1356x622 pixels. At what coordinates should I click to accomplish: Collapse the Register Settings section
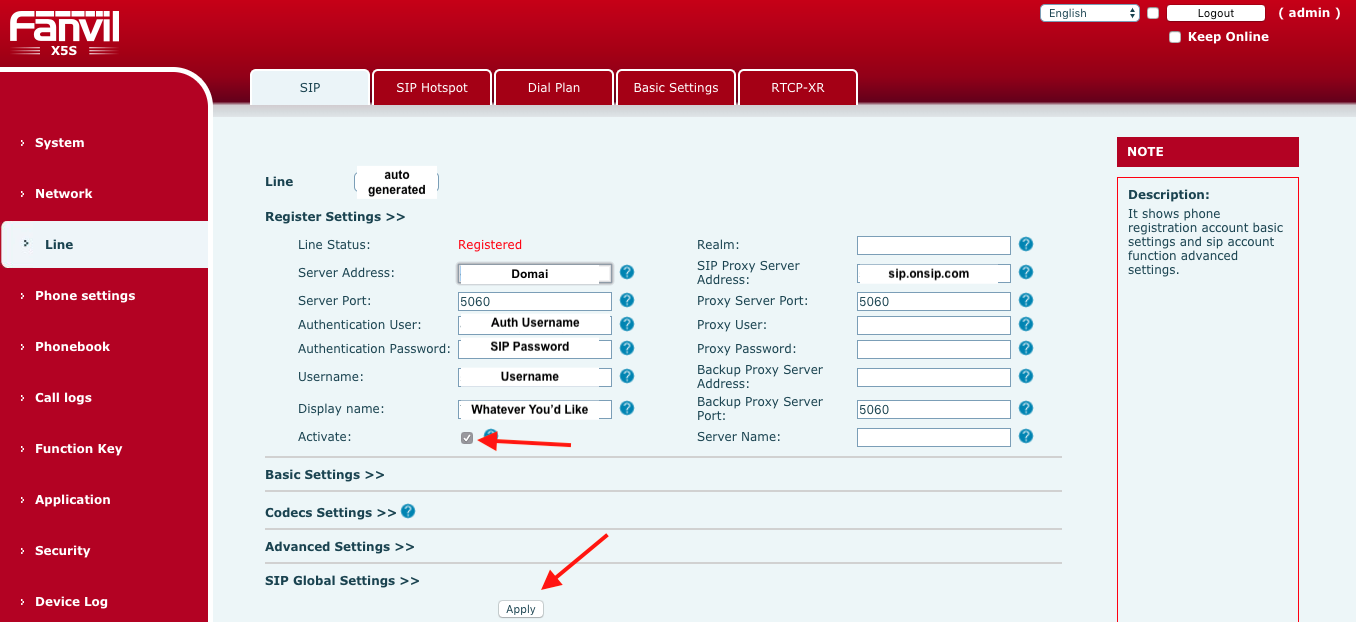coord(335,216)
